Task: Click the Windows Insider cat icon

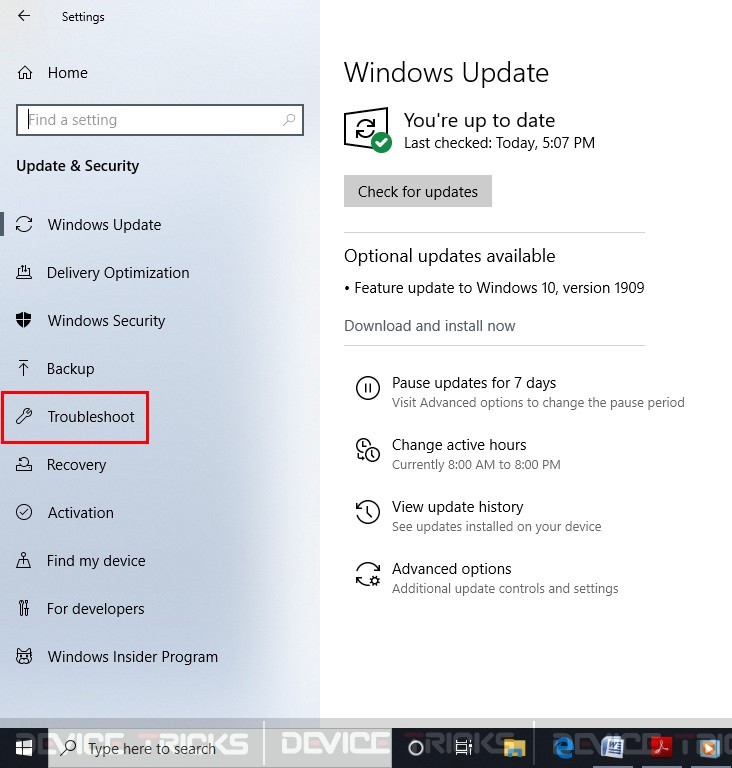Action: pyautogui.click(x=24, y=656)
